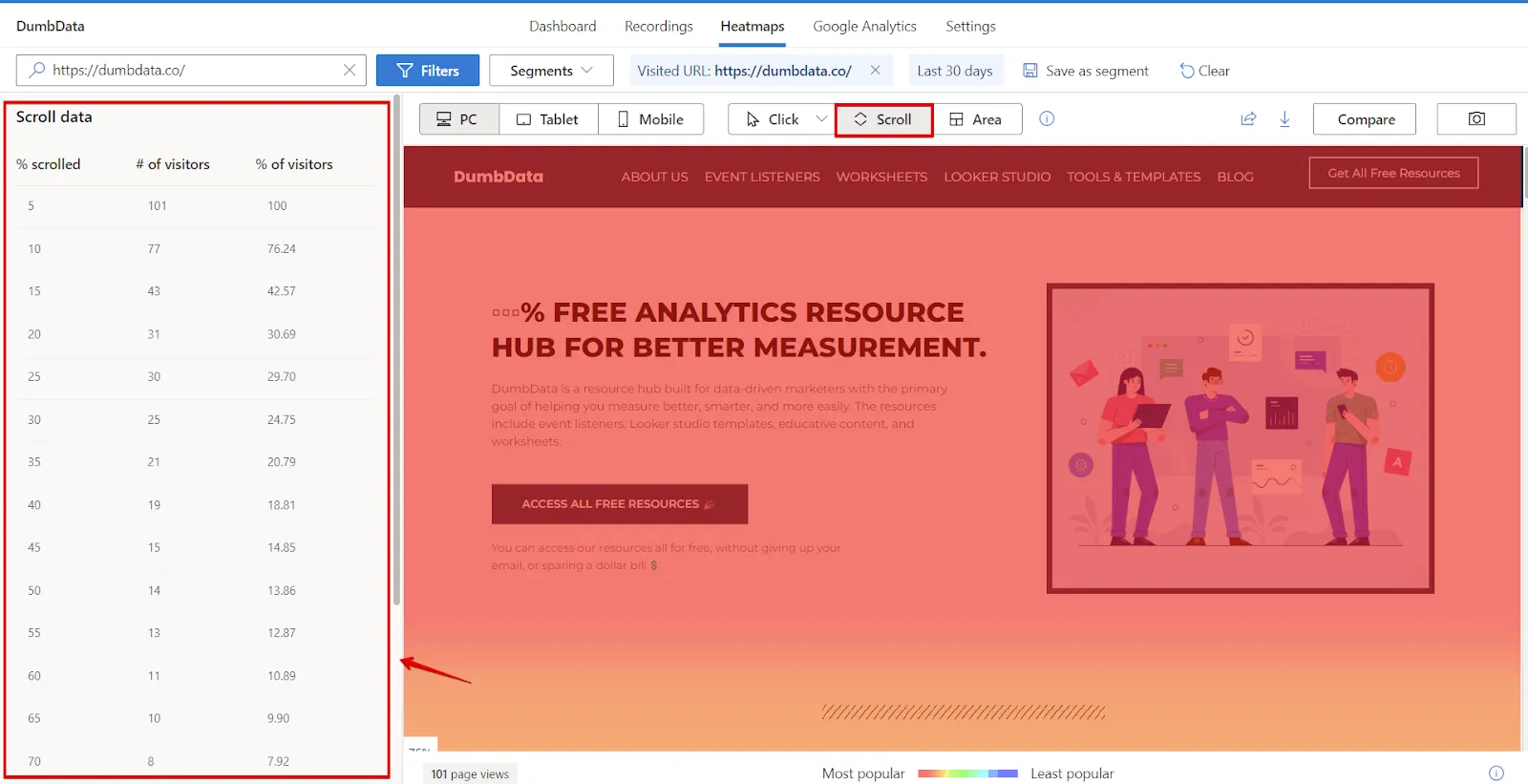Click ACCESS ALL FREE RESOURCES button
Screen dimensions: 1528x784
[x=619, y=503]
